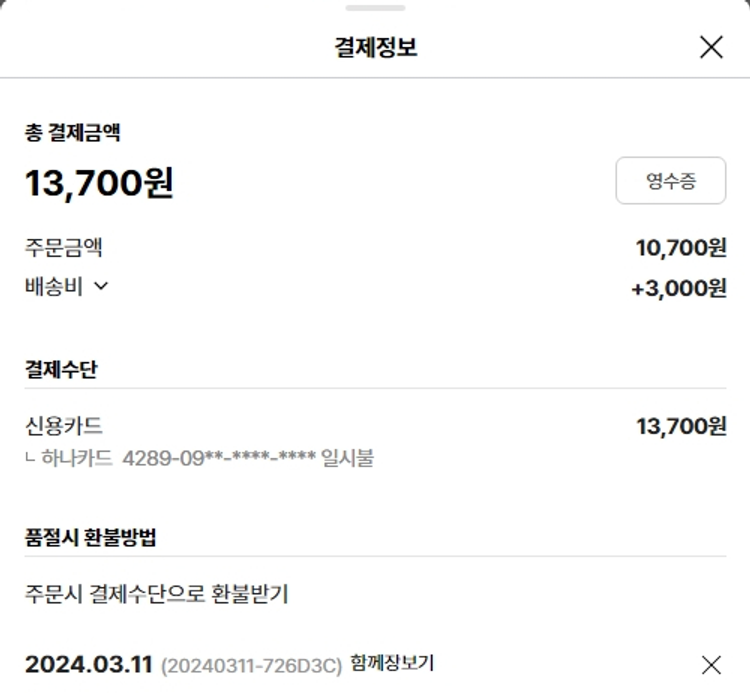Select the total amount 13,700원 in large text

click(99, 183)
